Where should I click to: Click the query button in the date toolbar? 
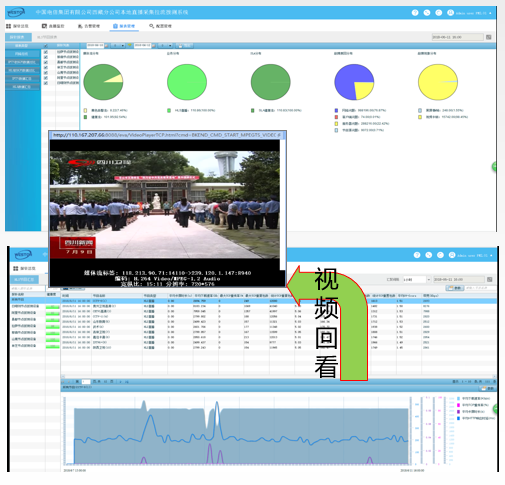(x=184, y=46)
